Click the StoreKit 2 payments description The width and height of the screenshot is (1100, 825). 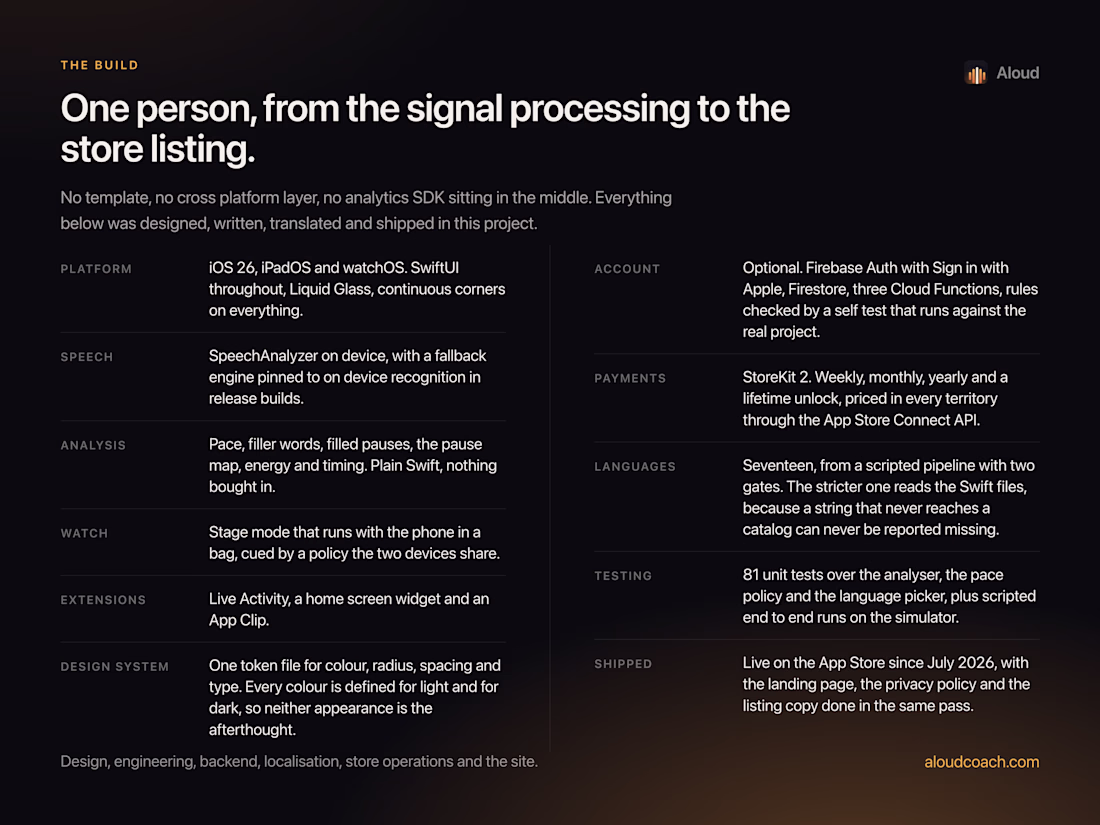coord(876,398)
